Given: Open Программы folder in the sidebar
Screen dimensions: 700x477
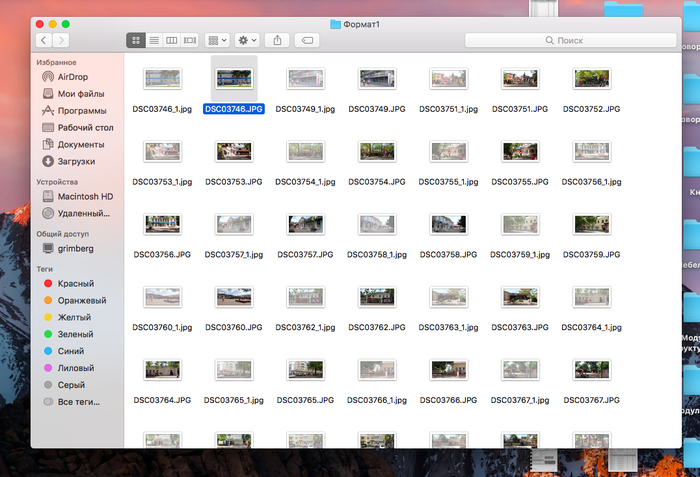Looking at the screenshot, I should click(82, 111).
